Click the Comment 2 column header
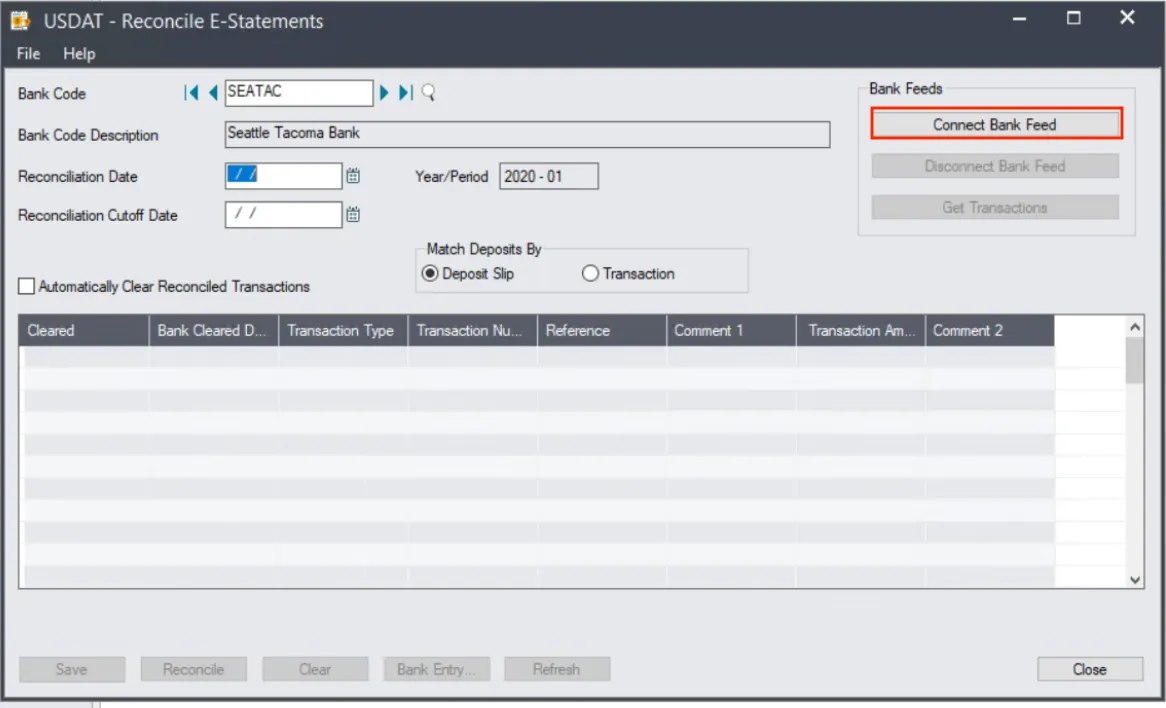Screen dimensions: 1166x708 point(990,331)
